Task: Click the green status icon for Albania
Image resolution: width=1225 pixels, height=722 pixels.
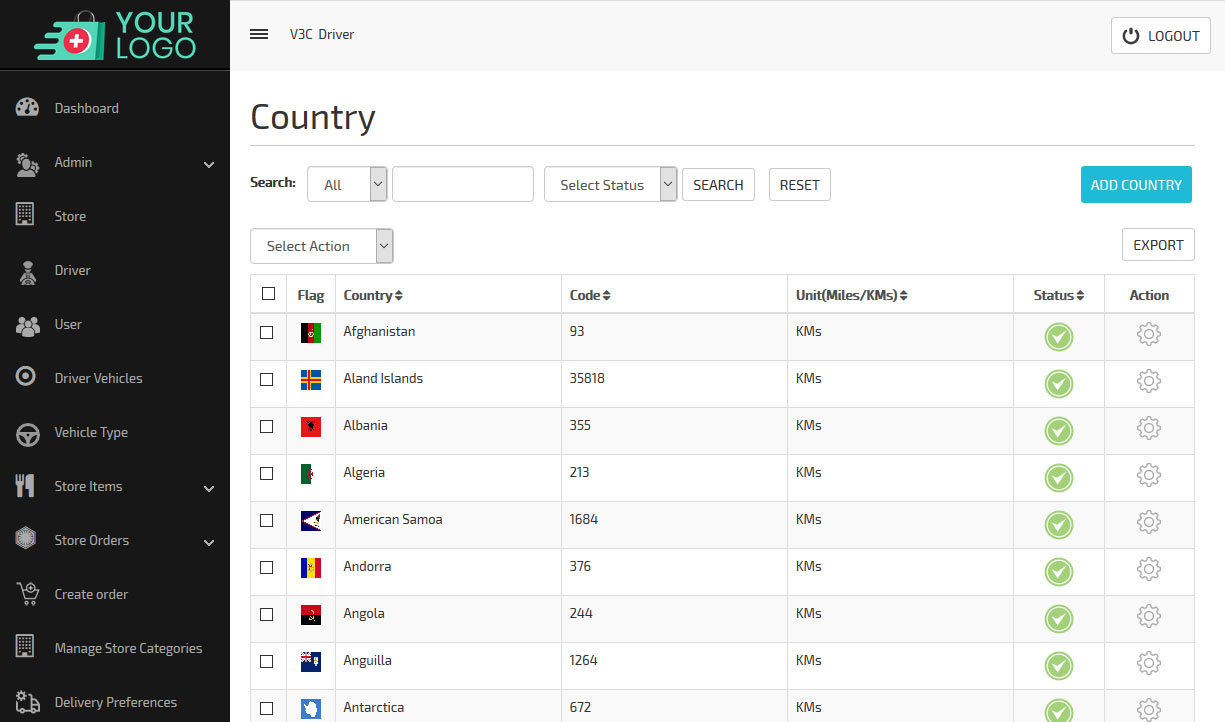Action: [x=1059, y=431]
